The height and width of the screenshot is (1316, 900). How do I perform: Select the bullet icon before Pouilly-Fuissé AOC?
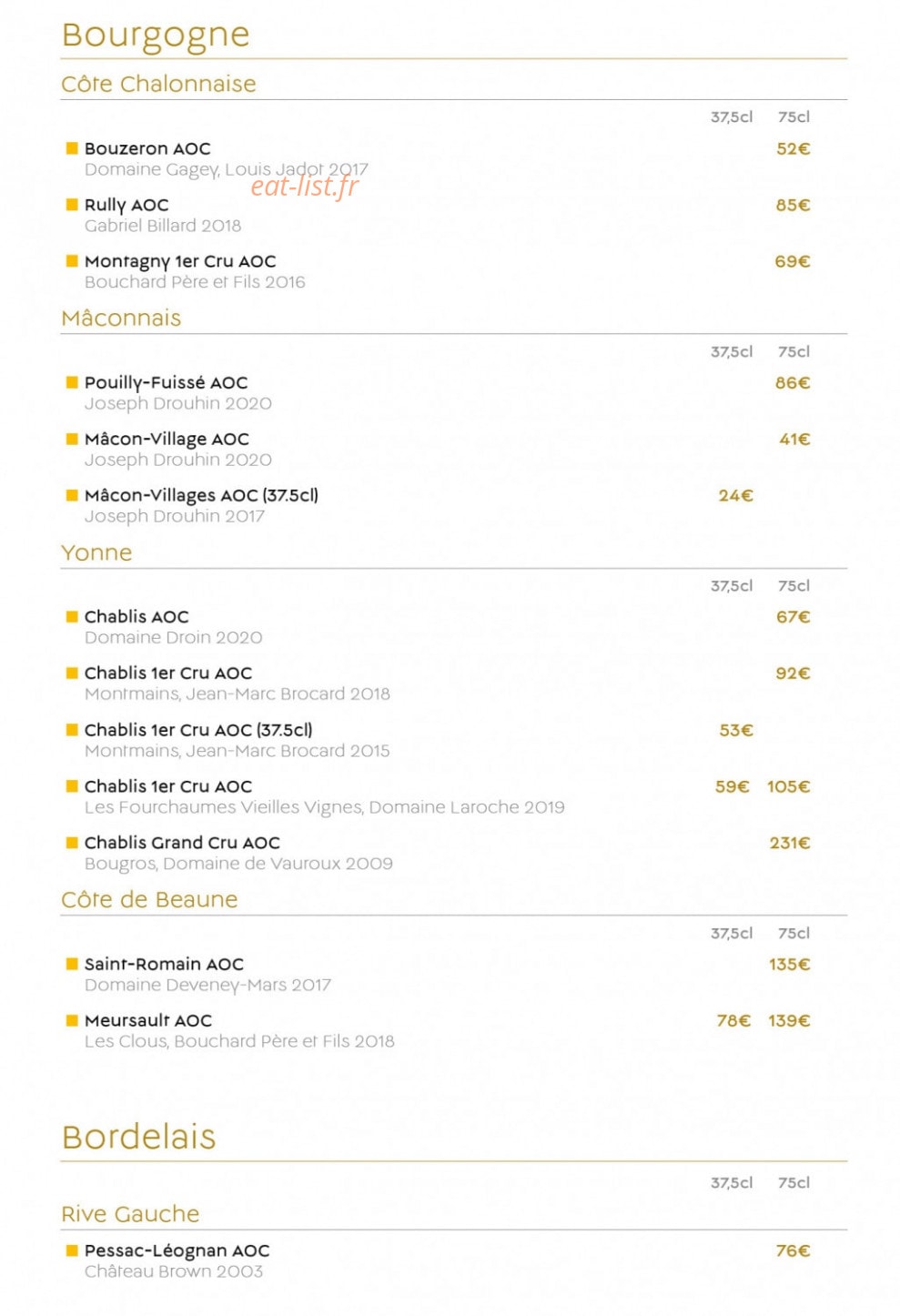72,382
